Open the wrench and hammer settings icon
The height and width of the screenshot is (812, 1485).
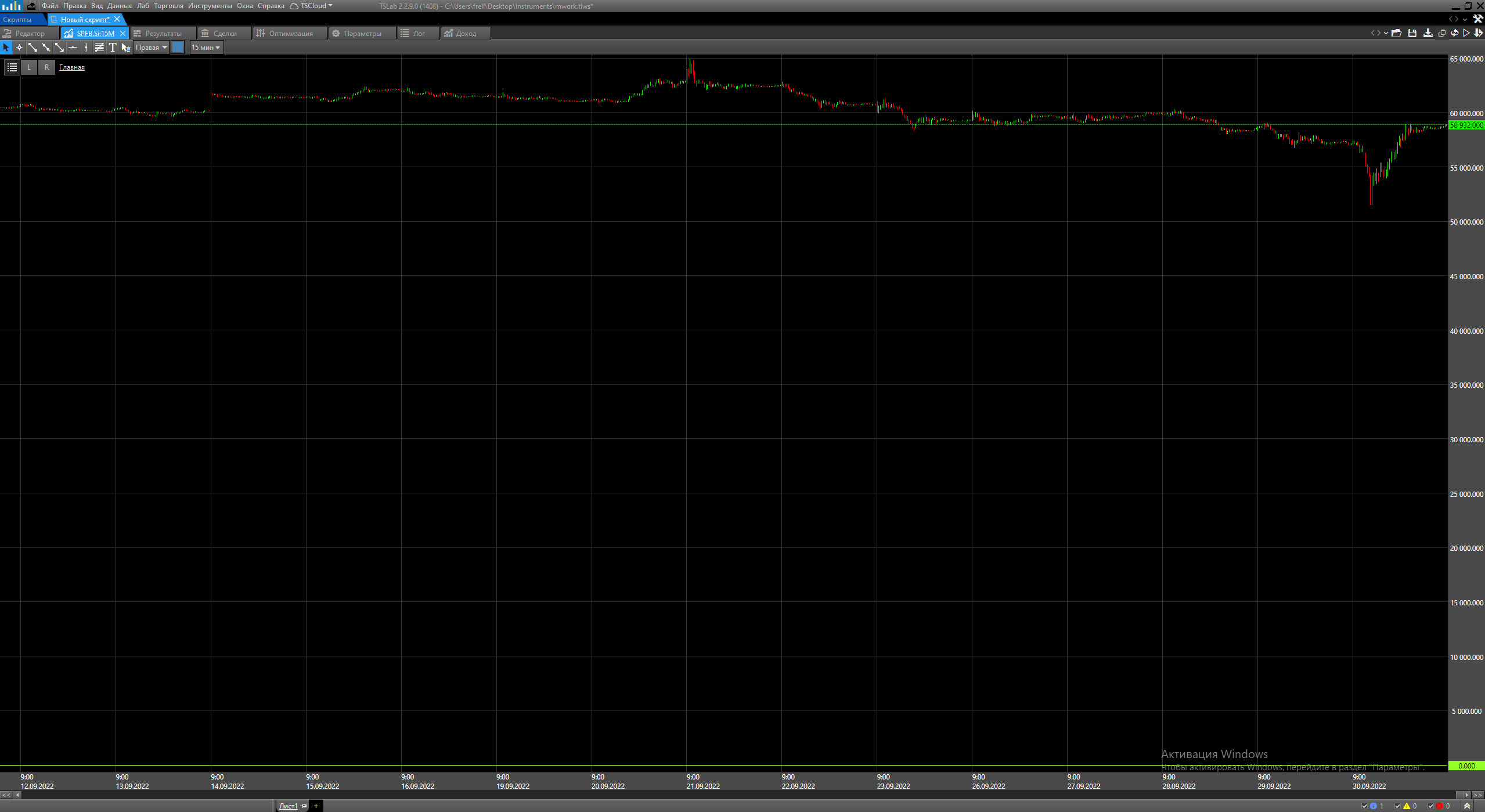(1477, 19)
